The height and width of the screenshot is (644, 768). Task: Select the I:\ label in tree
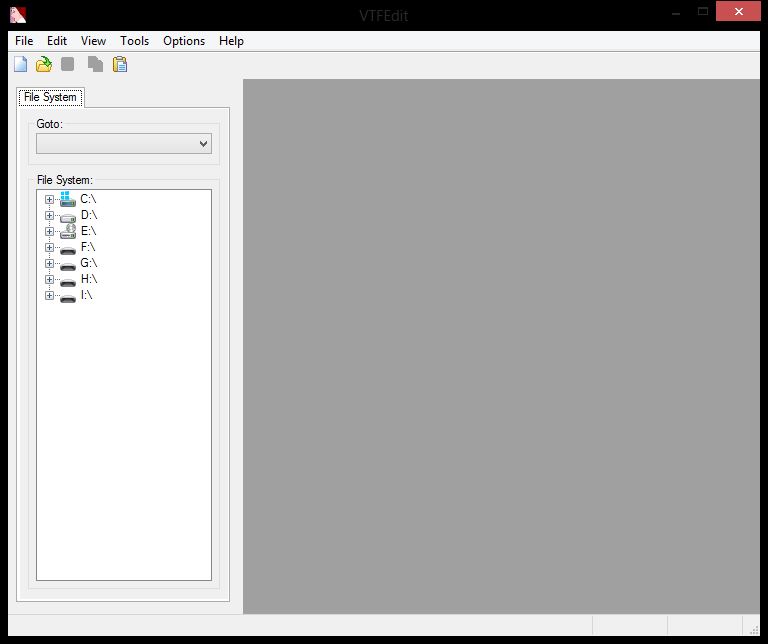point(86,295)
